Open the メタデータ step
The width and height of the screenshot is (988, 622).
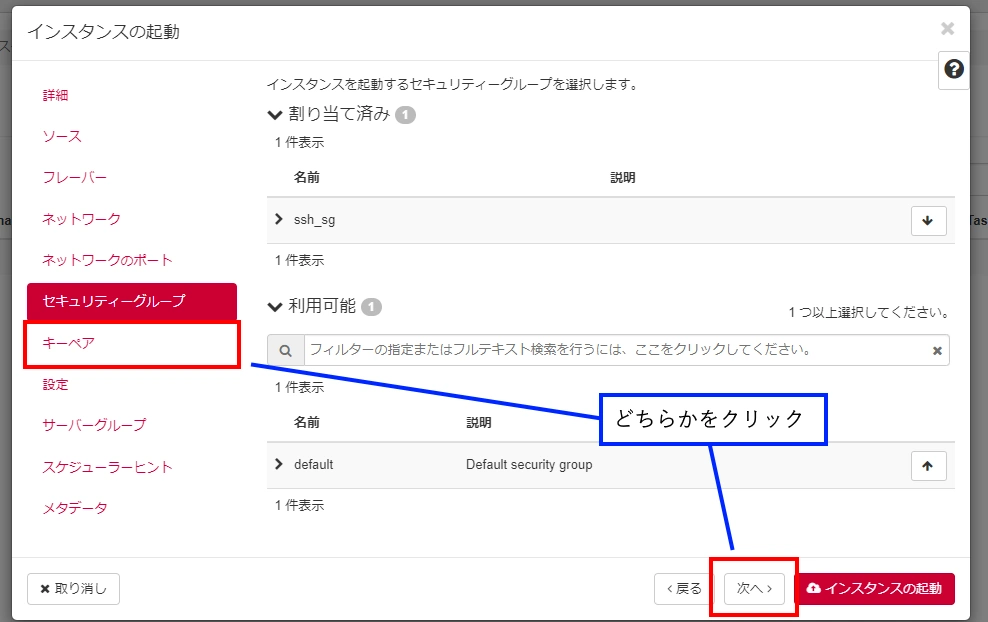(75, 508)
